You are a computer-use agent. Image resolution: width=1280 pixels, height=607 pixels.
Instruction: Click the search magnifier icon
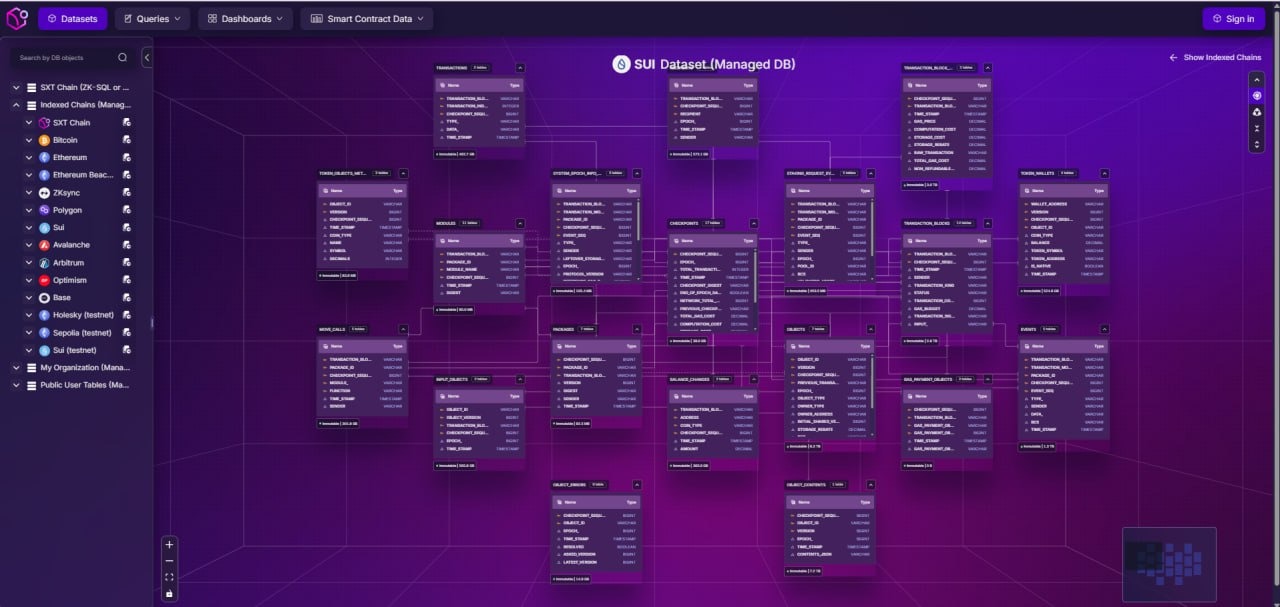tap(122, 57)
